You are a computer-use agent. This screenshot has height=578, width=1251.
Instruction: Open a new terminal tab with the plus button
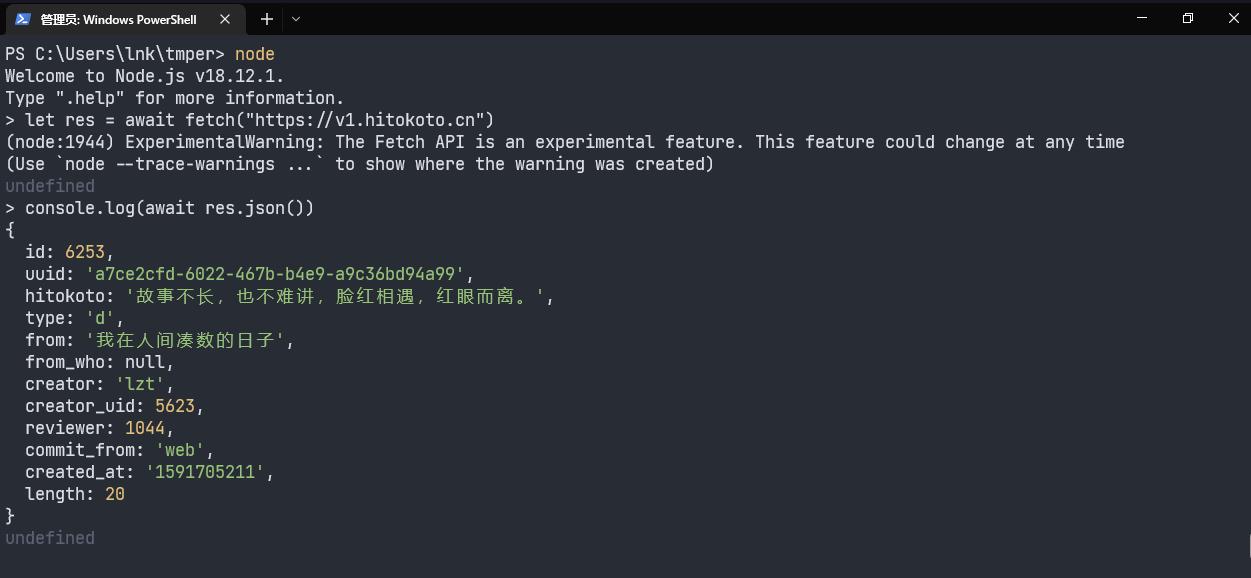(x=266, y=18)
